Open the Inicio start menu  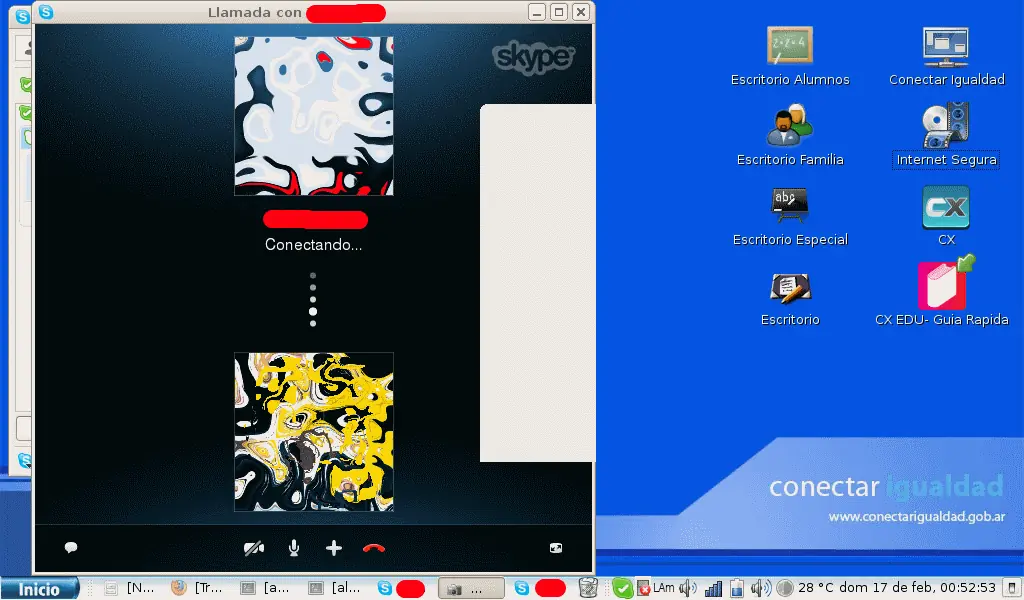pyautogui.click(x=39, y=589)
